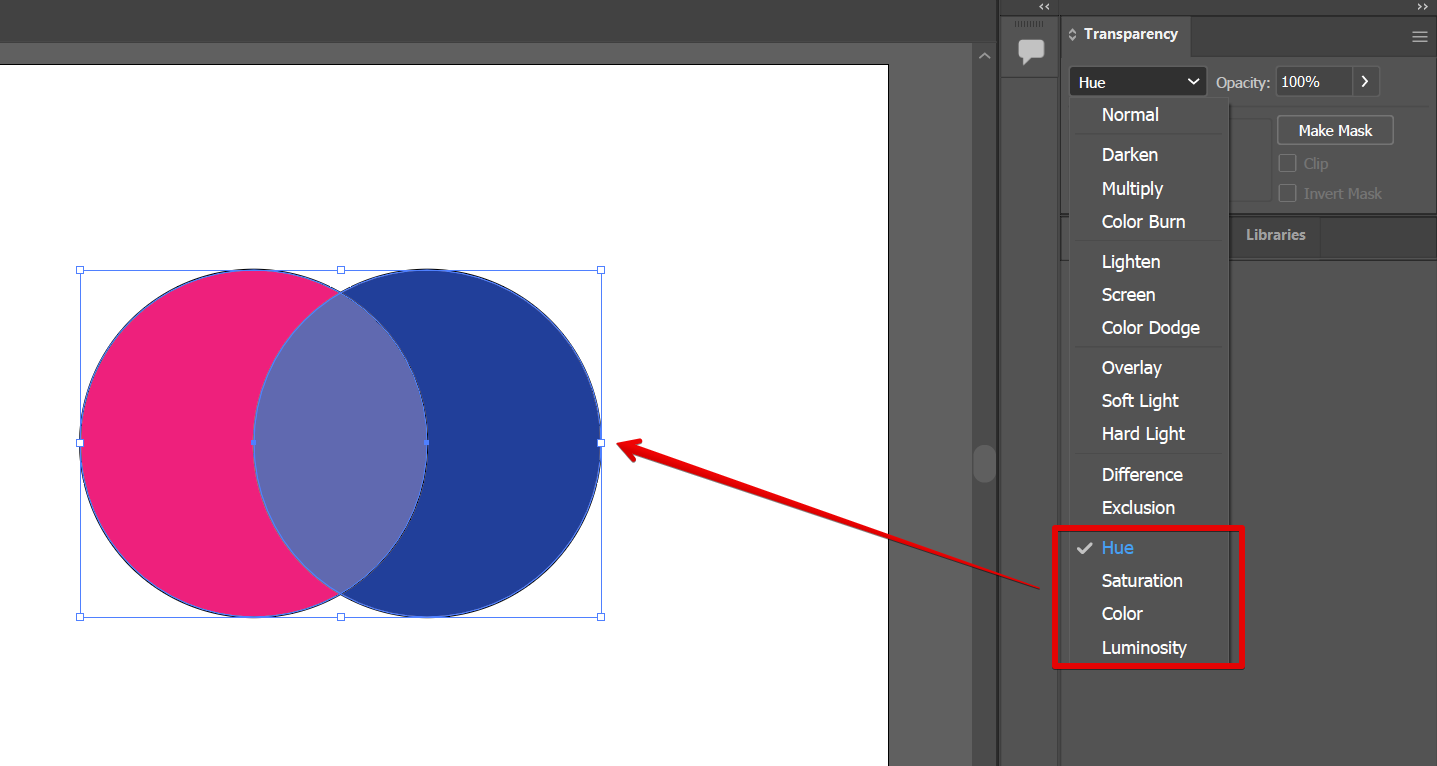Click the Transparency panel cycle arrows icon
The width and height of the screenshot is (1437, 766).
1073,35
